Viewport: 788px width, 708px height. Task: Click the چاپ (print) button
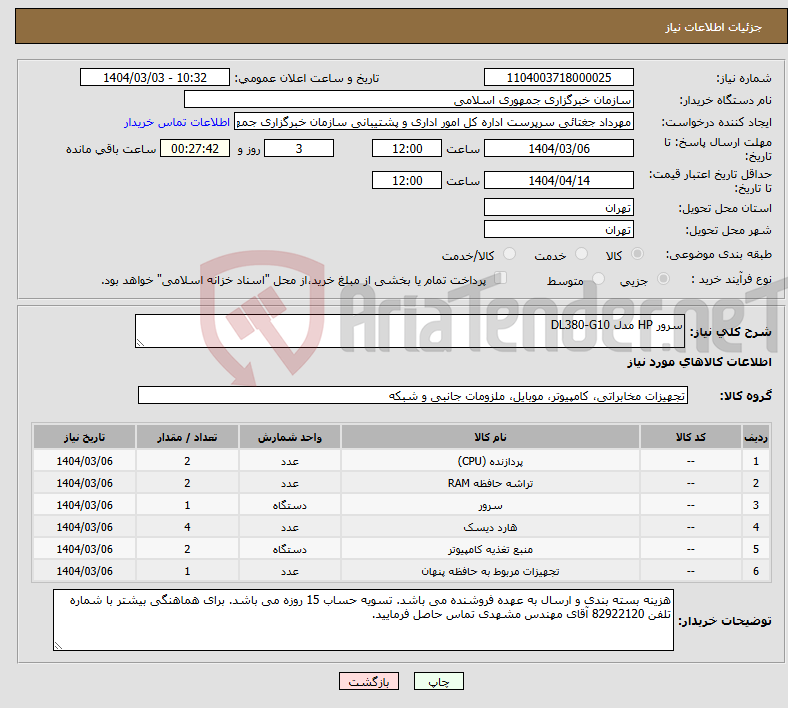point(438,681)
